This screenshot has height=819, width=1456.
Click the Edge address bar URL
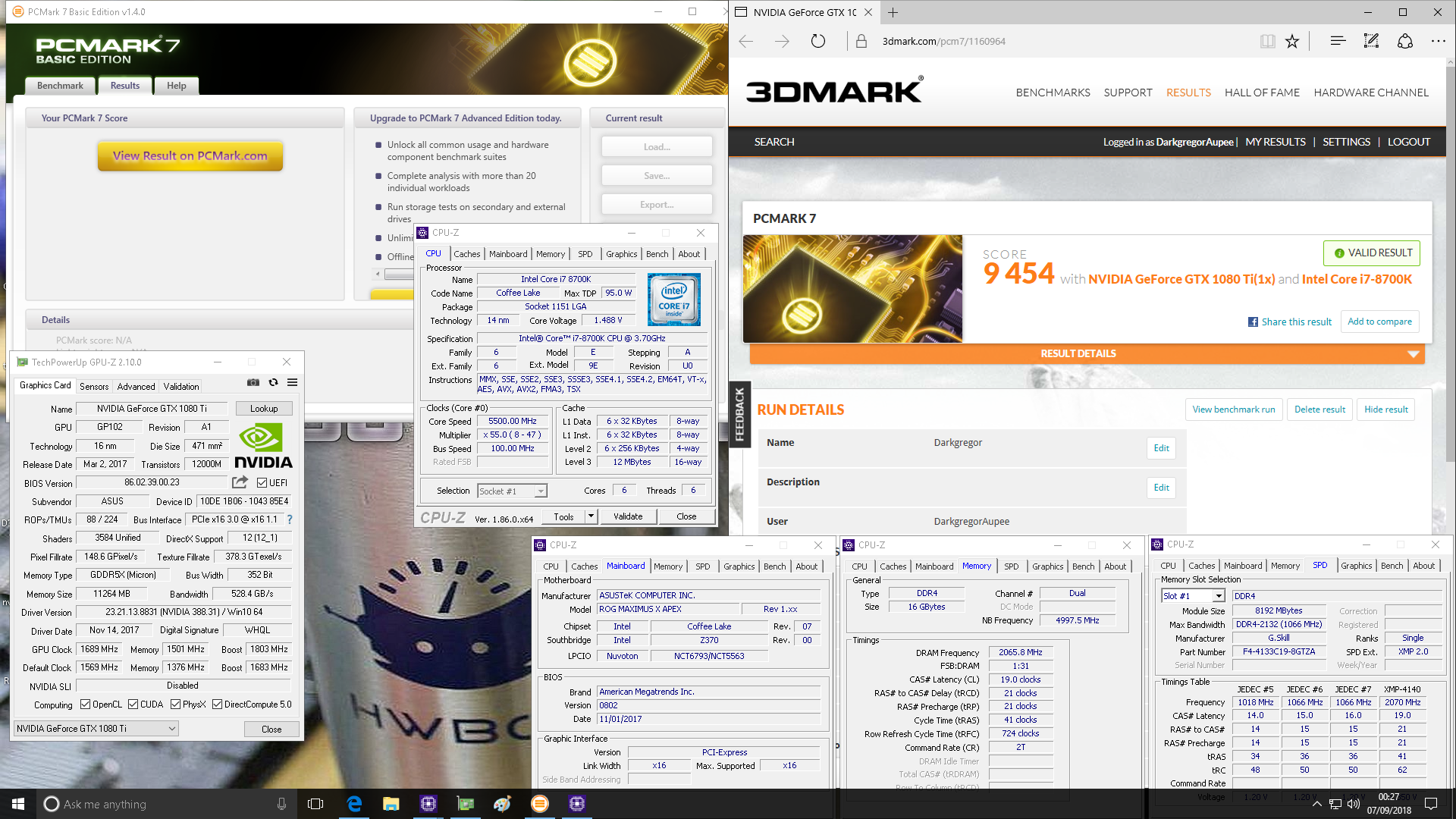(x=943, y=42)
